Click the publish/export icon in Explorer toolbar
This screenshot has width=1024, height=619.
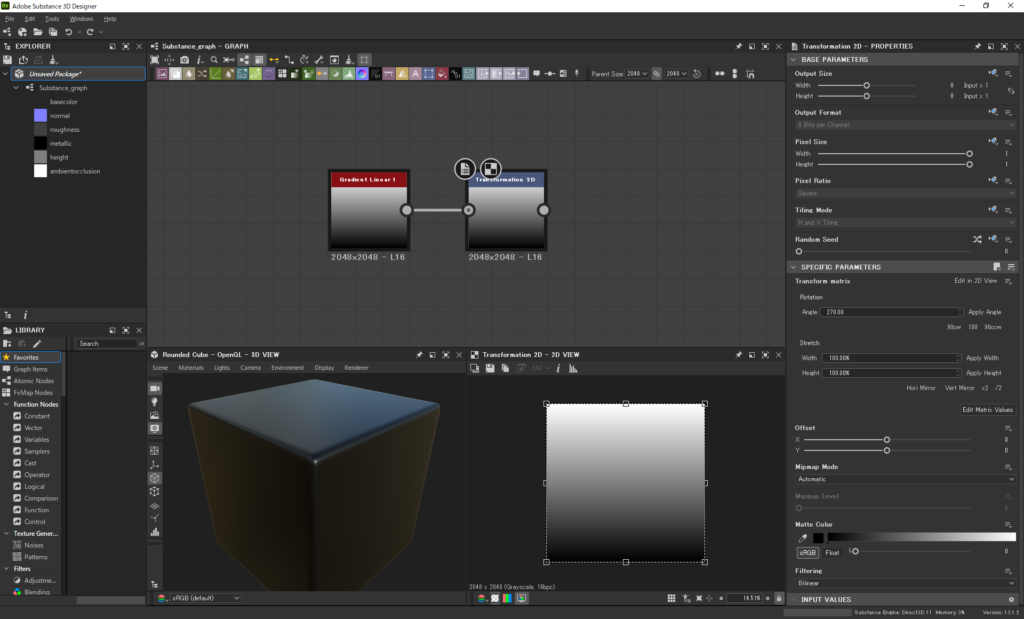coord(23,60)
